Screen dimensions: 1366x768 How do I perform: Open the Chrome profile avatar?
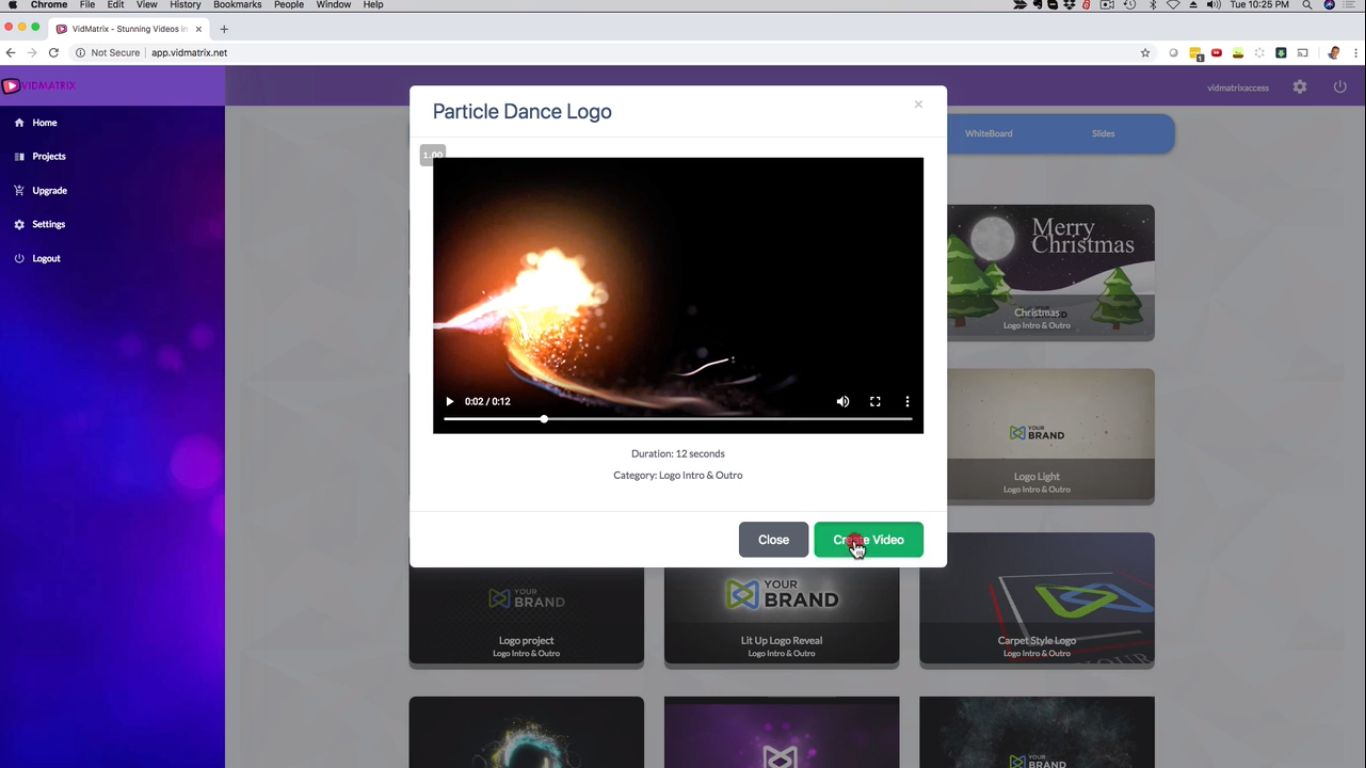[x=1333, y=53]
